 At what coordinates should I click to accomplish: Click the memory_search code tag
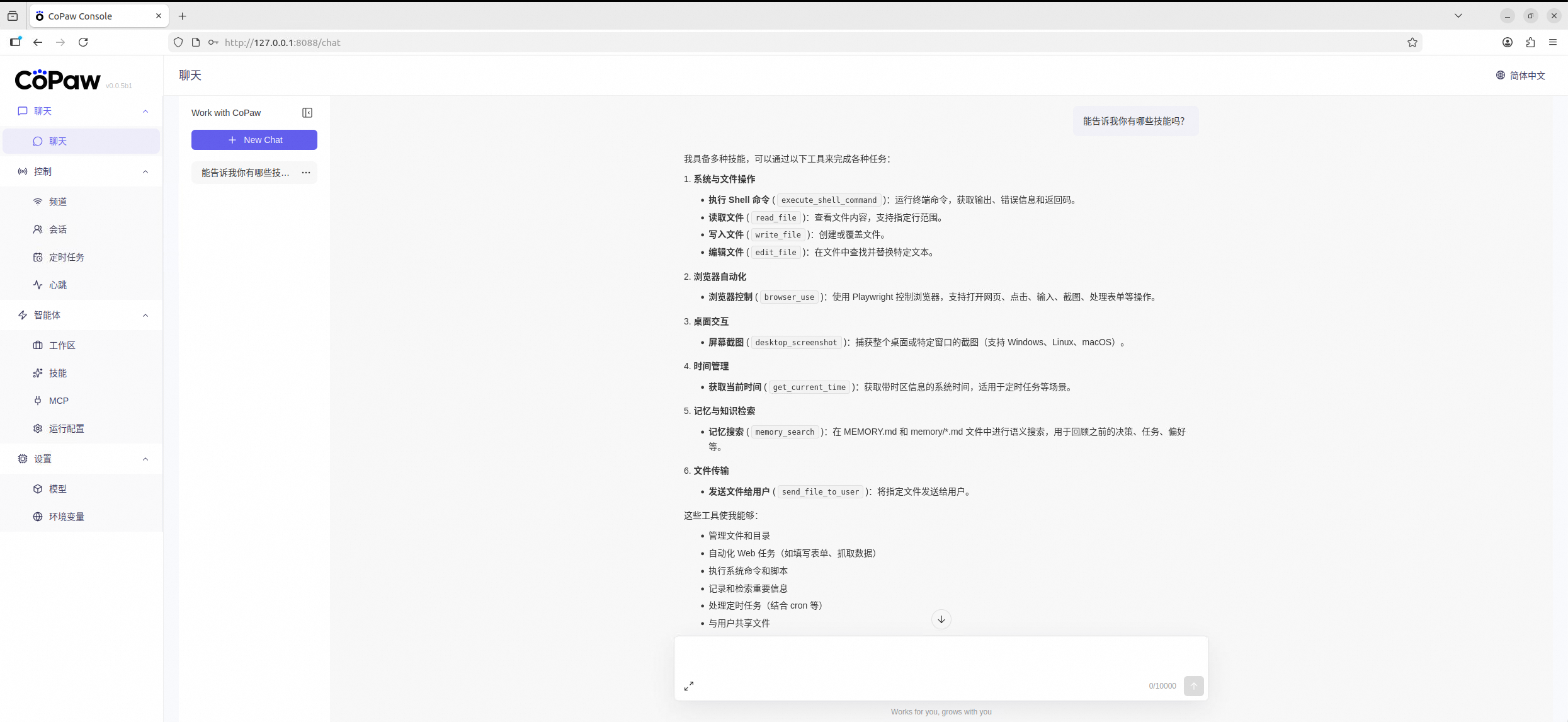tap(785, 432)
